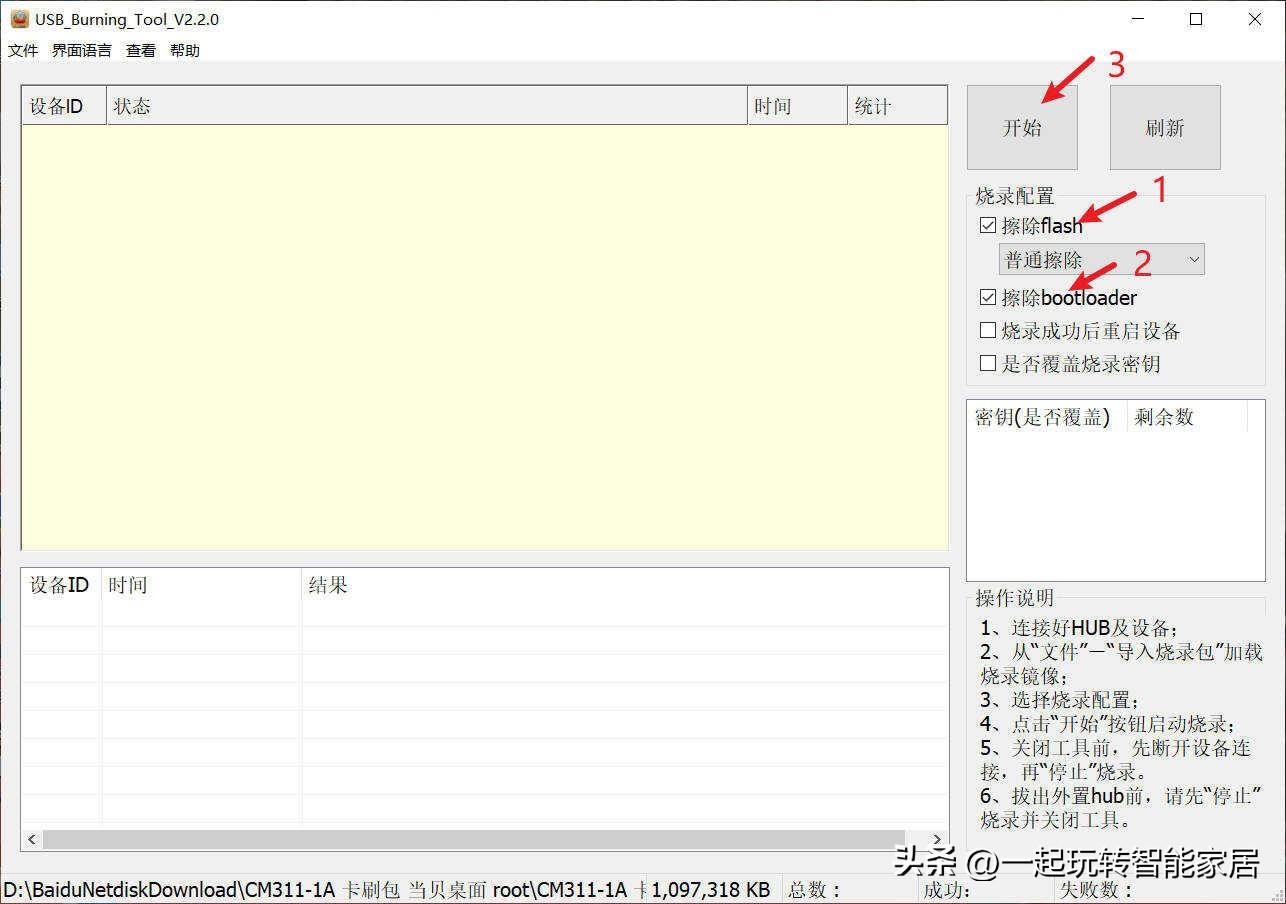Screen dimensions: 1286x904
Task: Close the USB Burning Tool window
Action: 1255,19
